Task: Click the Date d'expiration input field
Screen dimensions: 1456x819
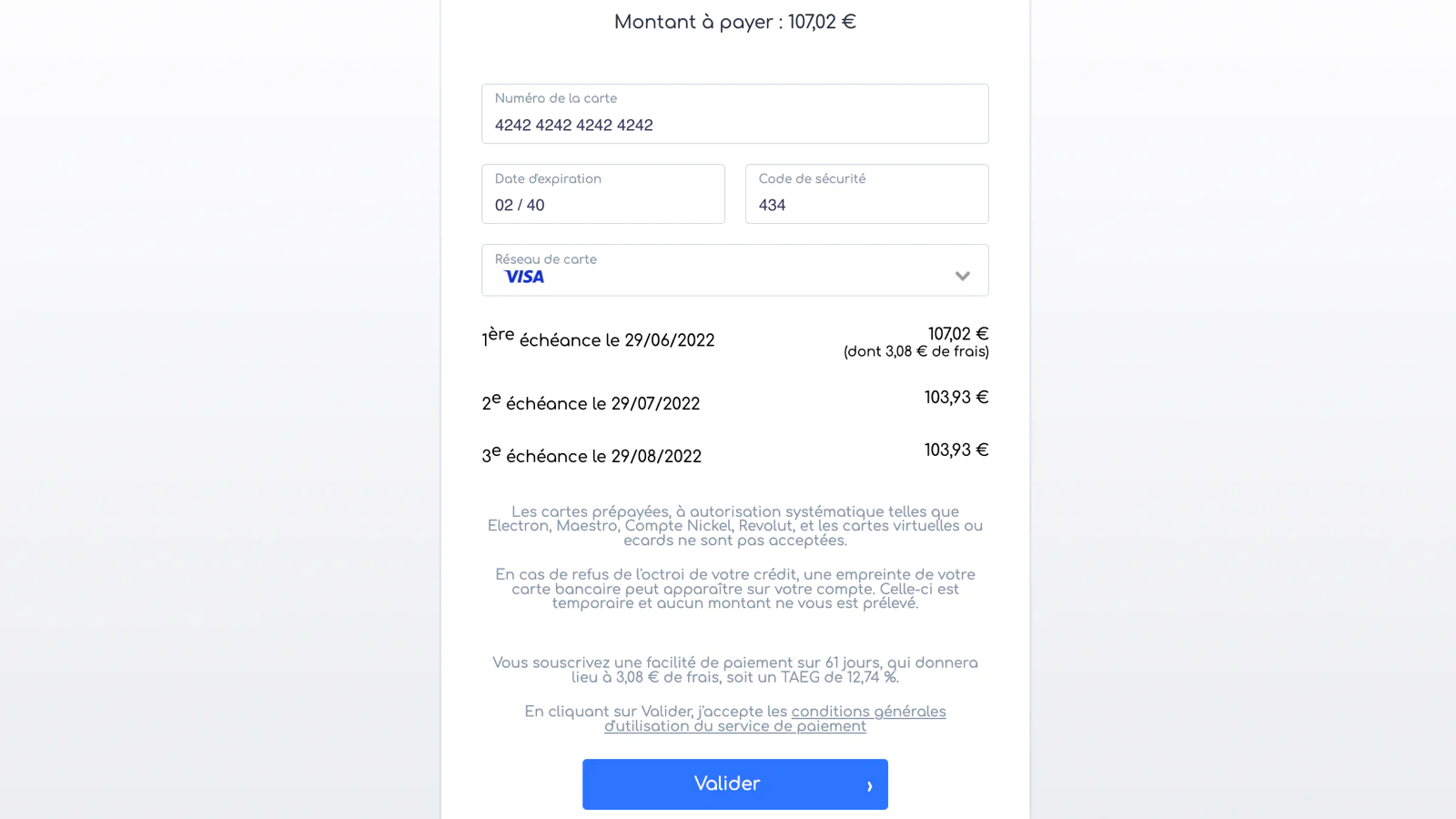Action: [602, 204]
